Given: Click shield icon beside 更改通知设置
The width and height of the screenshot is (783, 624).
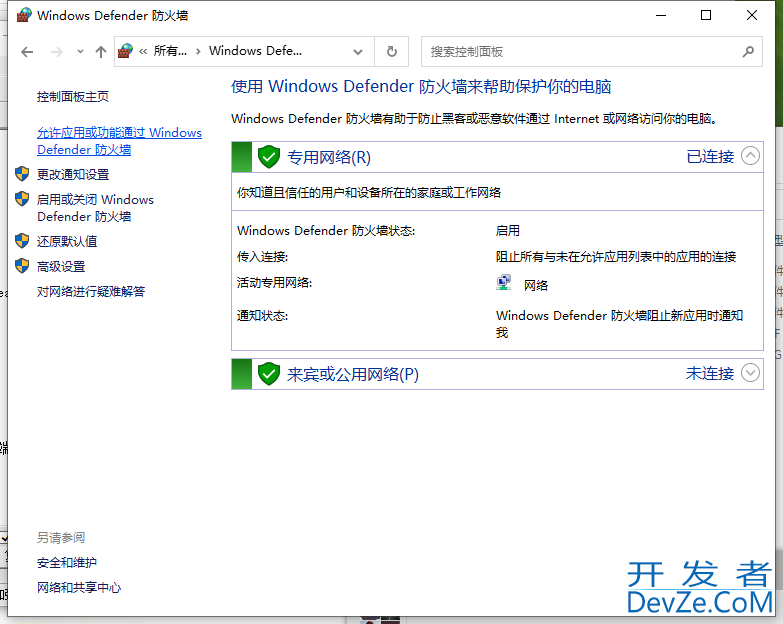Looking at the screenshot, I should pos(22,174).
